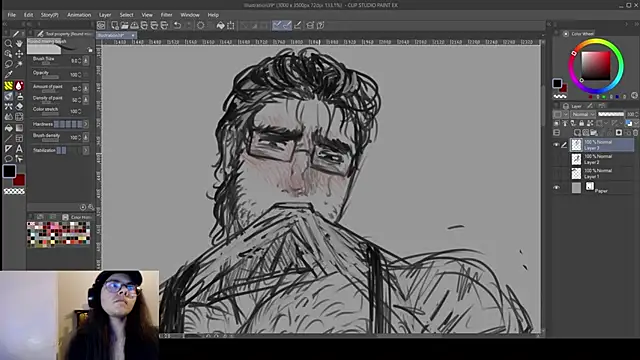Click the dark red sub color swatch in tool palette
This screenshot has height=360, width=640.
tap(20, 181)
